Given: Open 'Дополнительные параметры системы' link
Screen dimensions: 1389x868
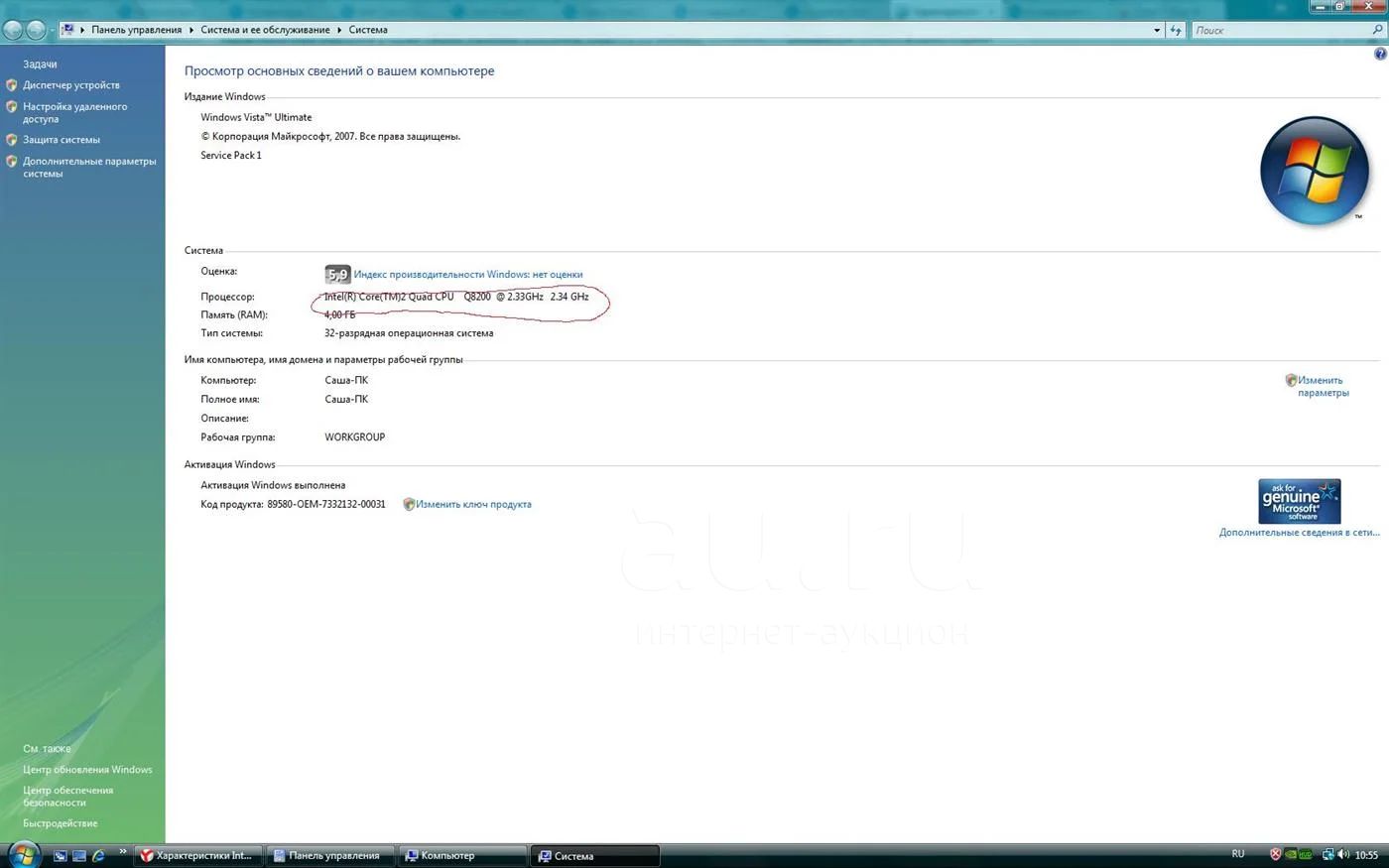Looking at the screenshot, I should pos(89,167).
